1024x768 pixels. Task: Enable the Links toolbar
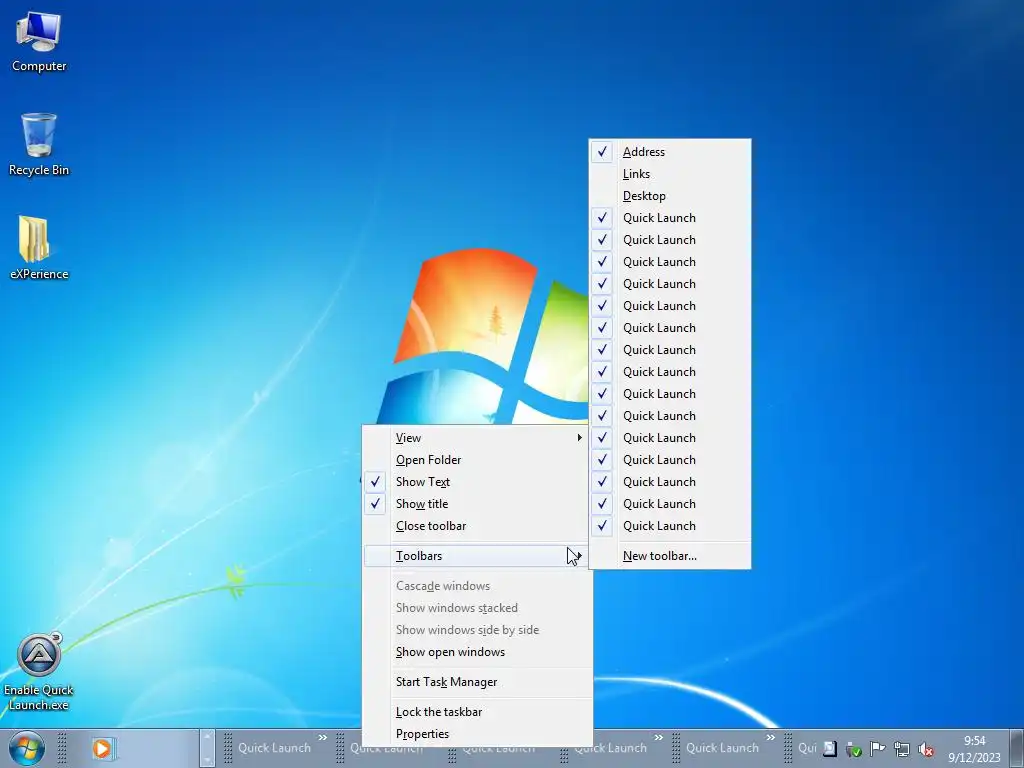[x=670, y=174]
